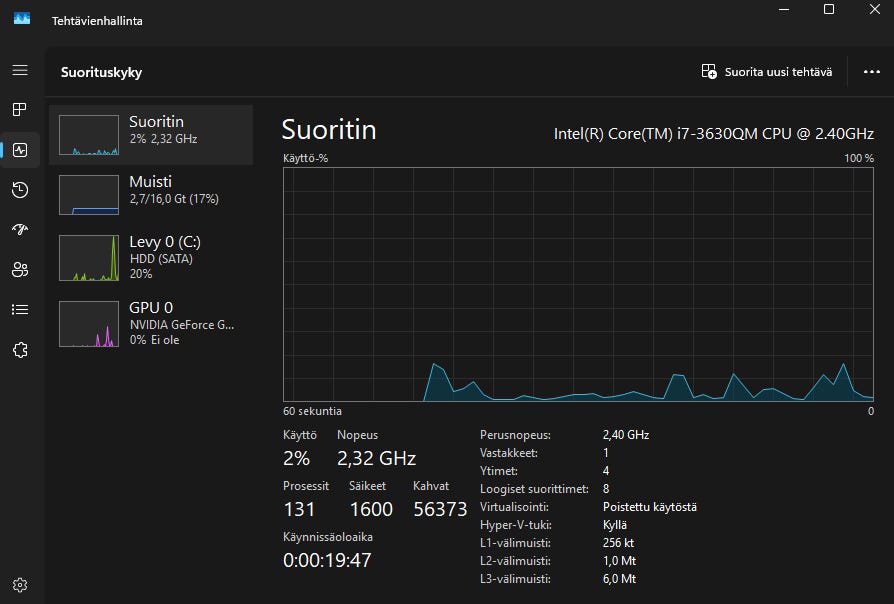The height and width of the screenshot is (604, 894).
Task: Click the process count '131'
Action: point(299,509)
